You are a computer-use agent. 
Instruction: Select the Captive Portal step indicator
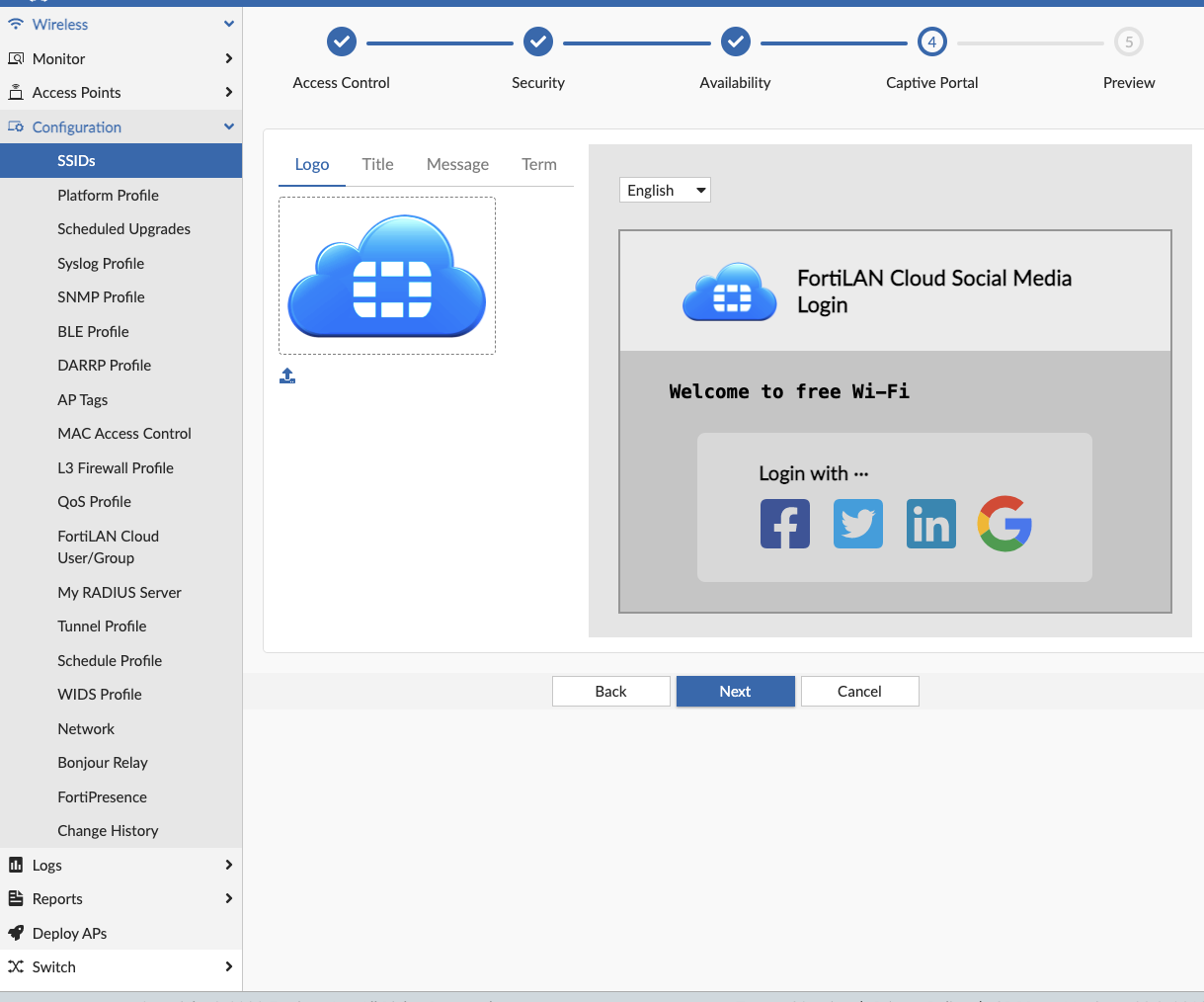point(931,42)
